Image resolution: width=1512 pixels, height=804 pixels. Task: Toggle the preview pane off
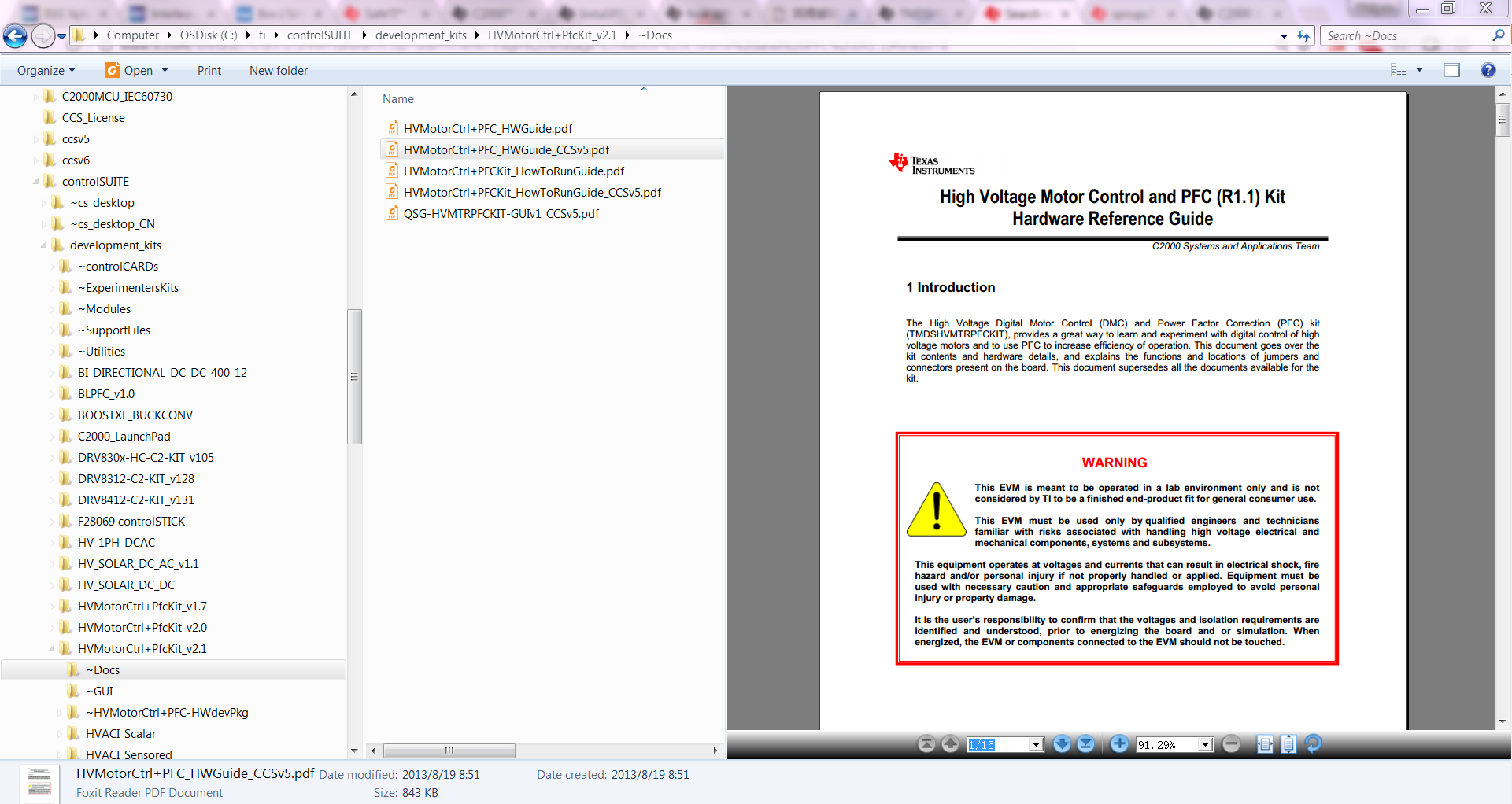point(1452,70)
